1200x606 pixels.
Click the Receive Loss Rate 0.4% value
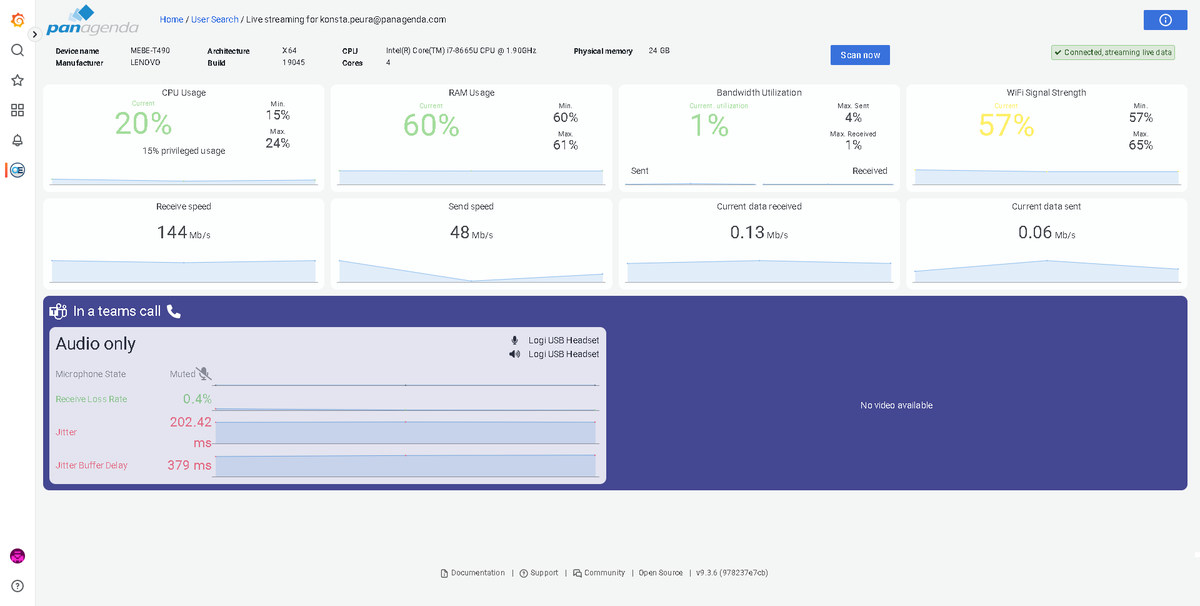pyautogui.click(x=197, y=399)
